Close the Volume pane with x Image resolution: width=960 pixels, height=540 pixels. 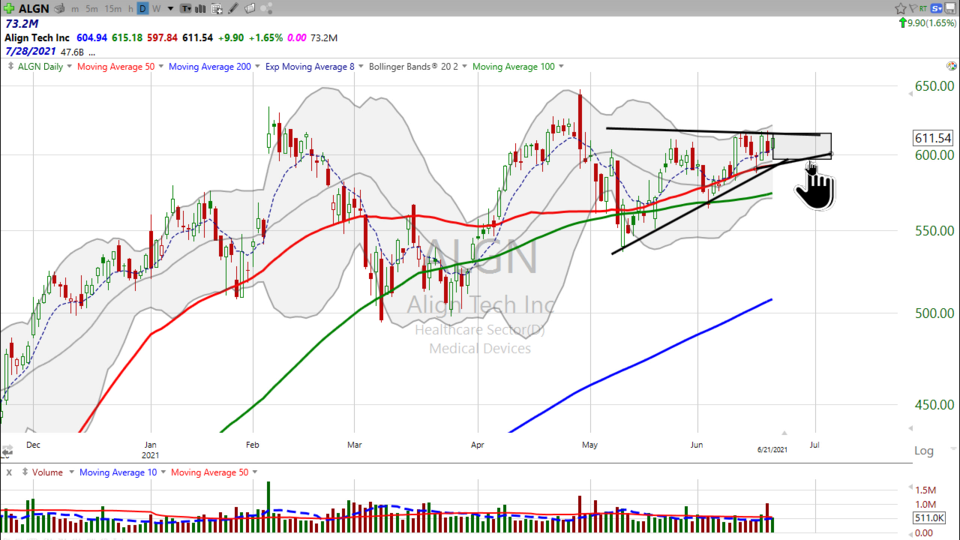9,472
